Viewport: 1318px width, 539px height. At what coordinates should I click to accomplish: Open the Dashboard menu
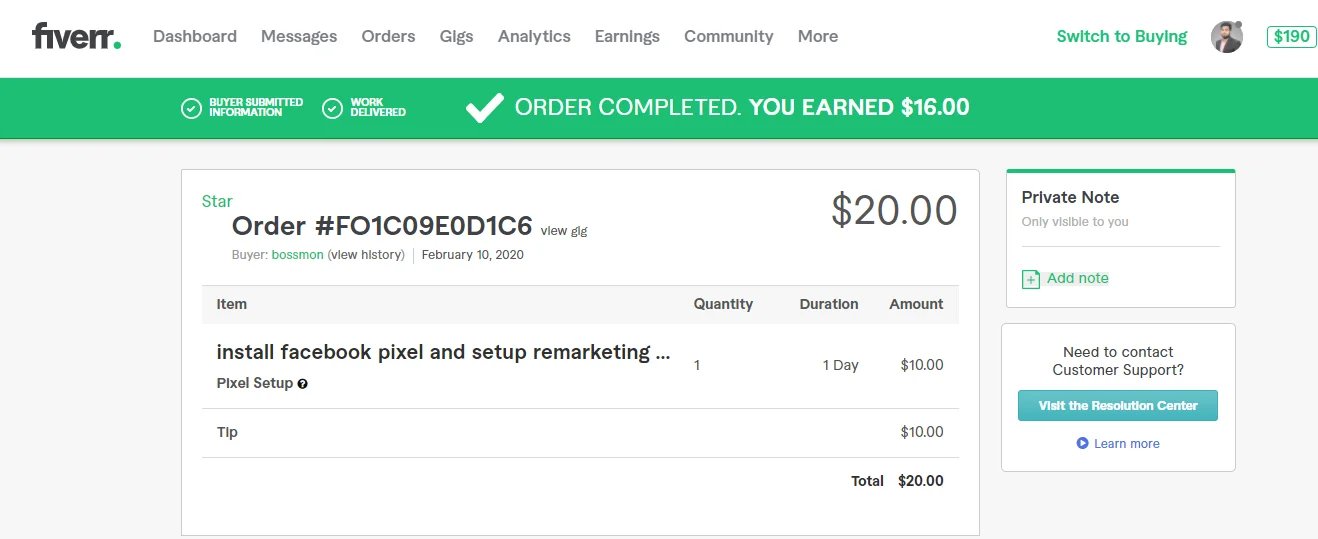tap(195, 37)
